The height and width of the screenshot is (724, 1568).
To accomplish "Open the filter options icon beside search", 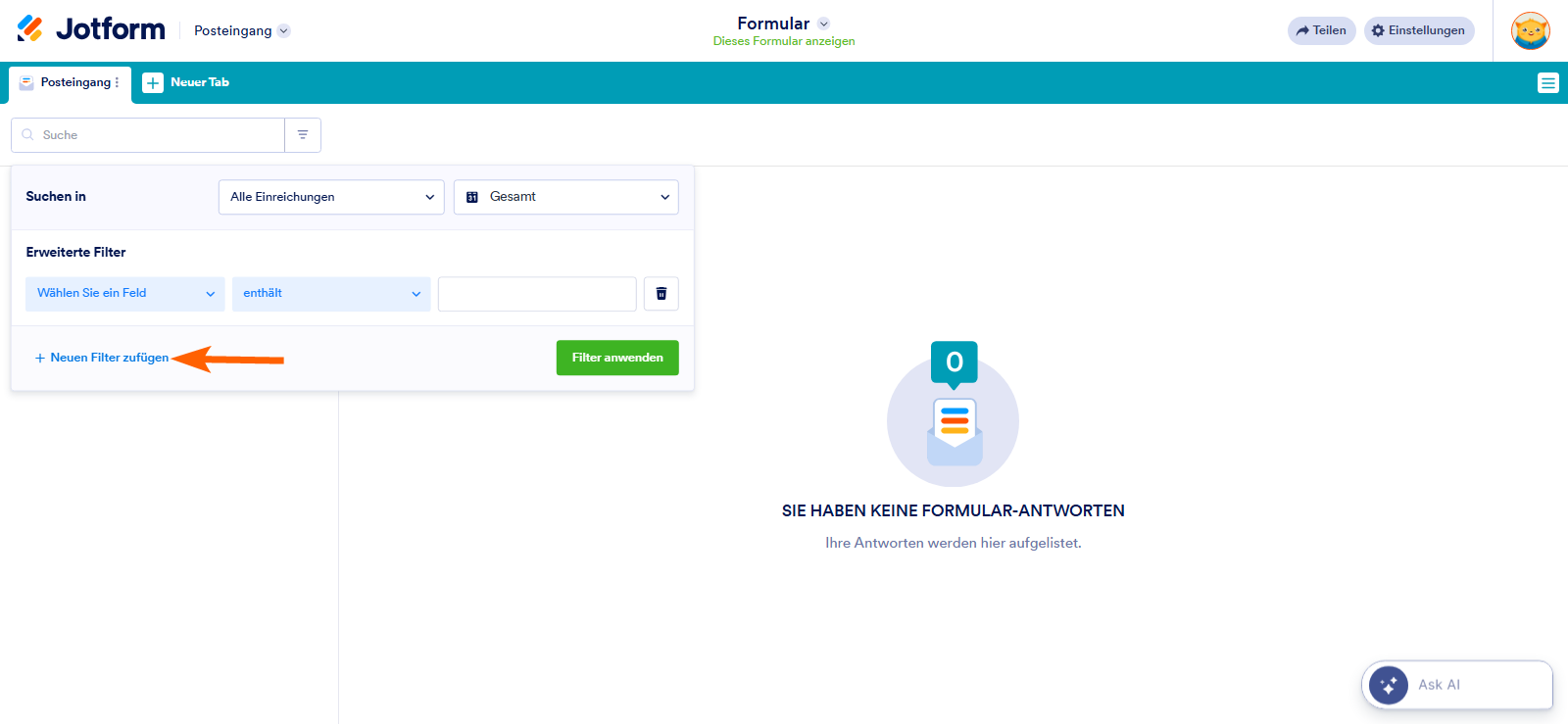I will 303,135.
